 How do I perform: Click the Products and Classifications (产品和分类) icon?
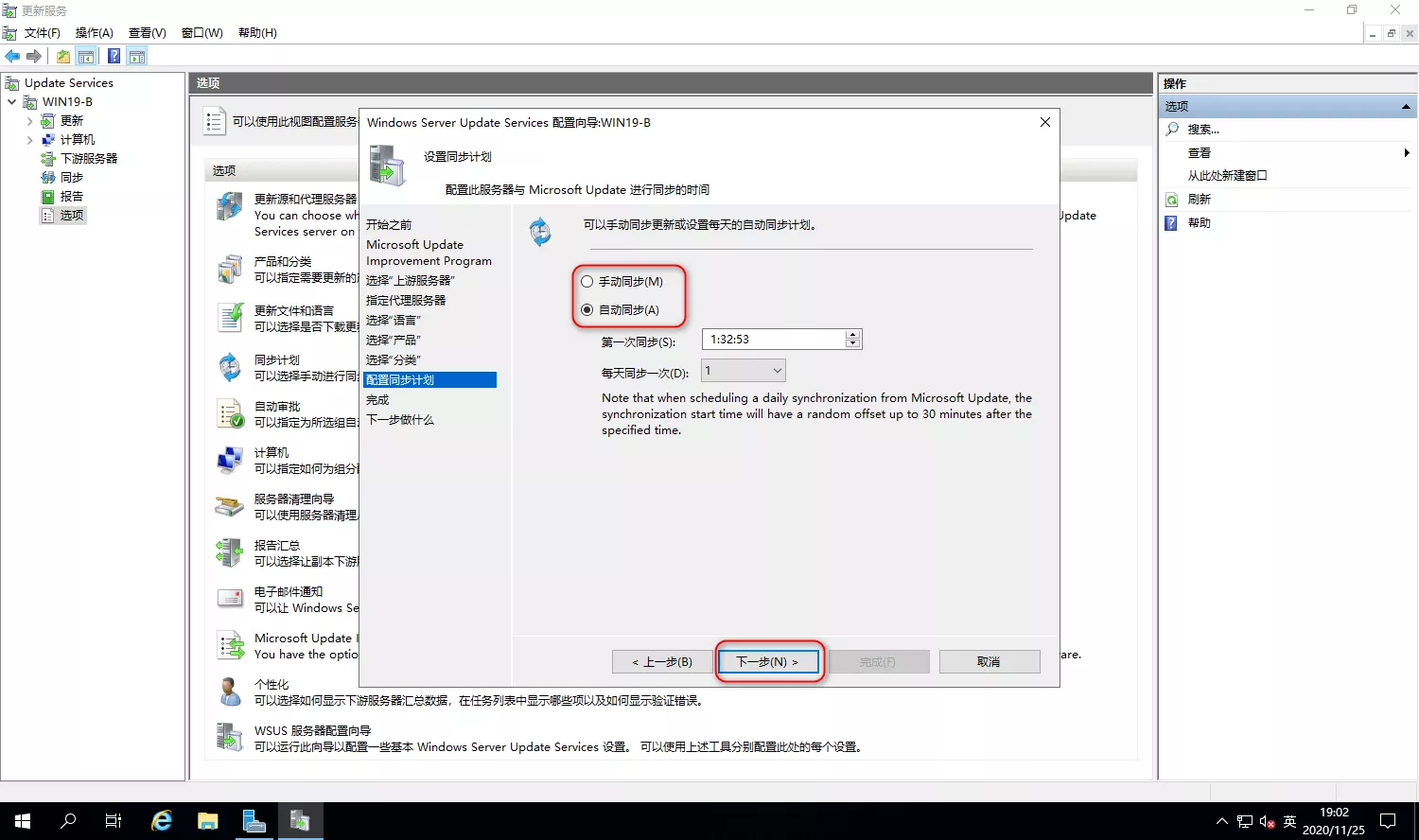coord(230,270)
